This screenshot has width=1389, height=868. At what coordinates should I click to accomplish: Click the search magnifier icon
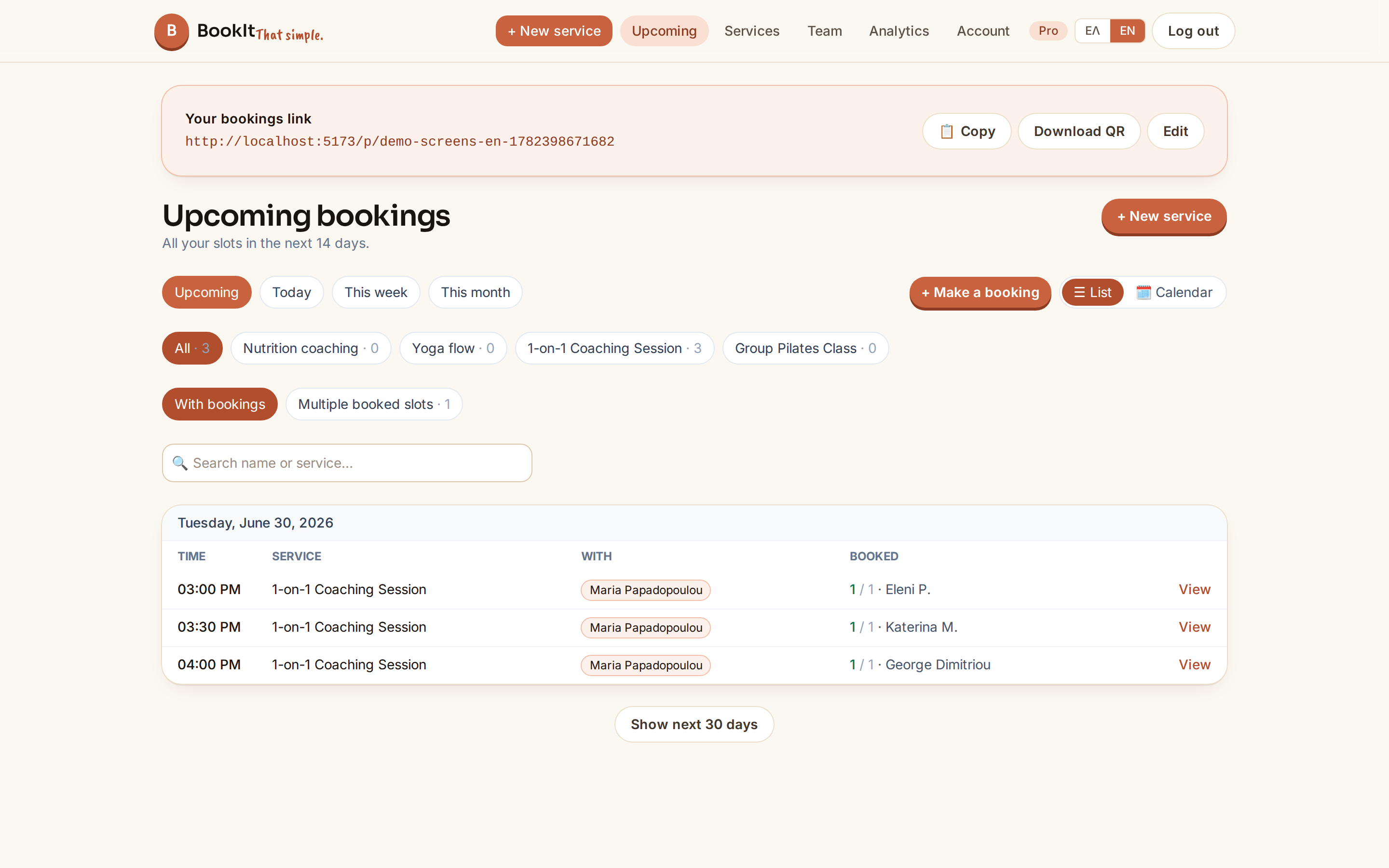click(x=179, y=463)
